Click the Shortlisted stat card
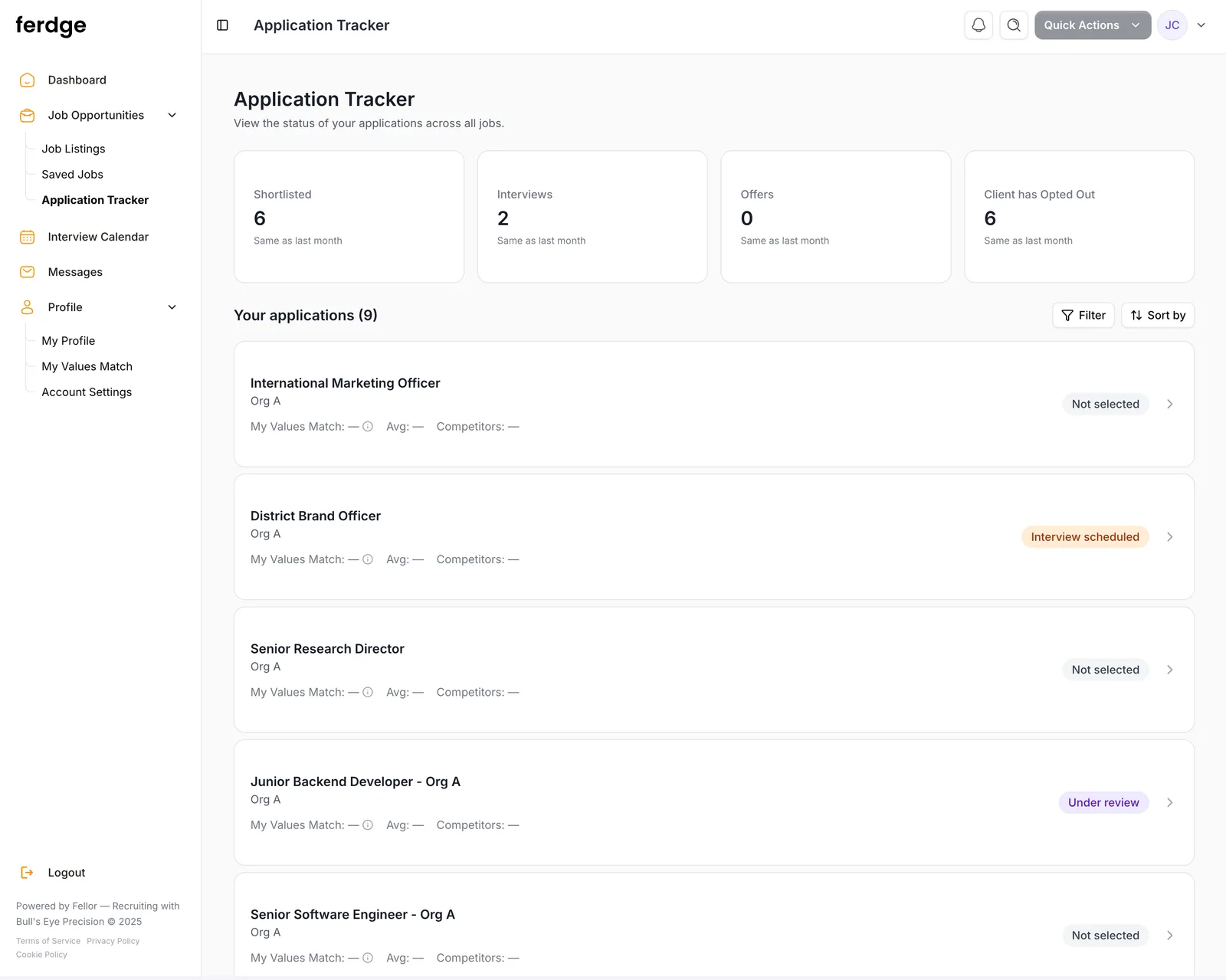The height and width of the screenshot is (980, 1226). 349,217
